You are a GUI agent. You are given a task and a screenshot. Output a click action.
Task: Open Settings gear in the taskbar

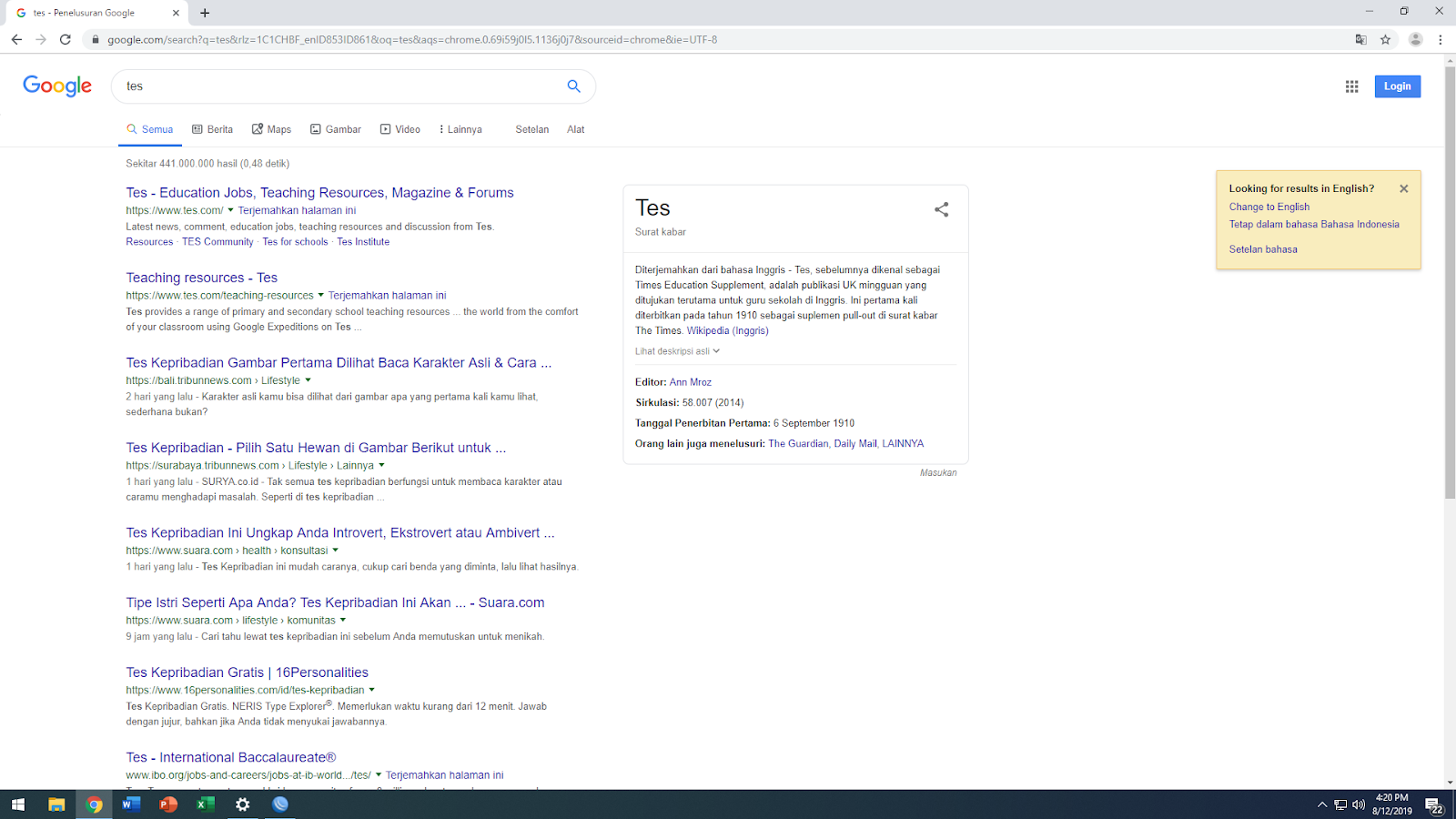(x=243, y=804)
